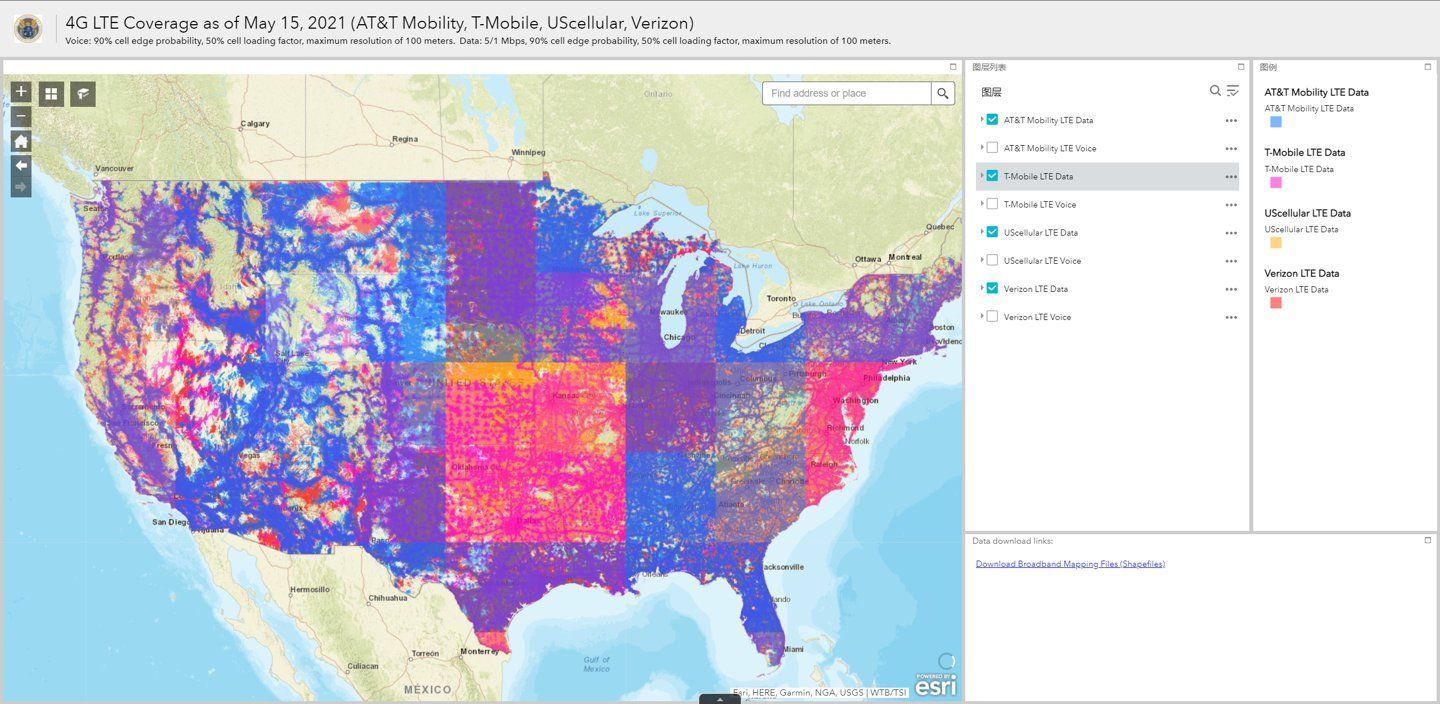Expand the AT&T Mobility LTE Data layer
This screenshot has height=704, width=1440.
(x=981, y=120)
